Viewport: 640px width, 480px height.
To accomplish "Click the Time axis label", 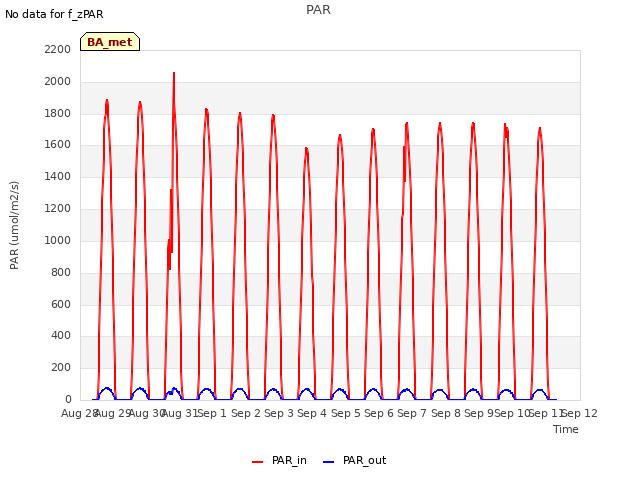I will coord(566,429).
